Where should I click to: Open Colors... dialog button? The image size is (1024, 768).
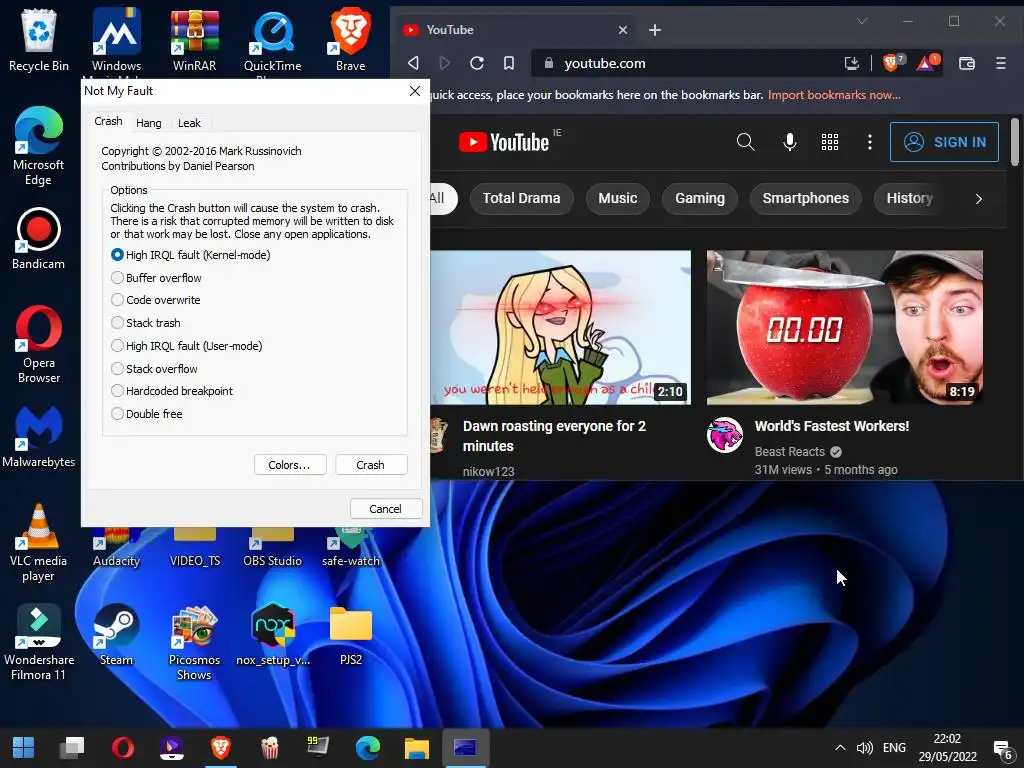point(289,465)
